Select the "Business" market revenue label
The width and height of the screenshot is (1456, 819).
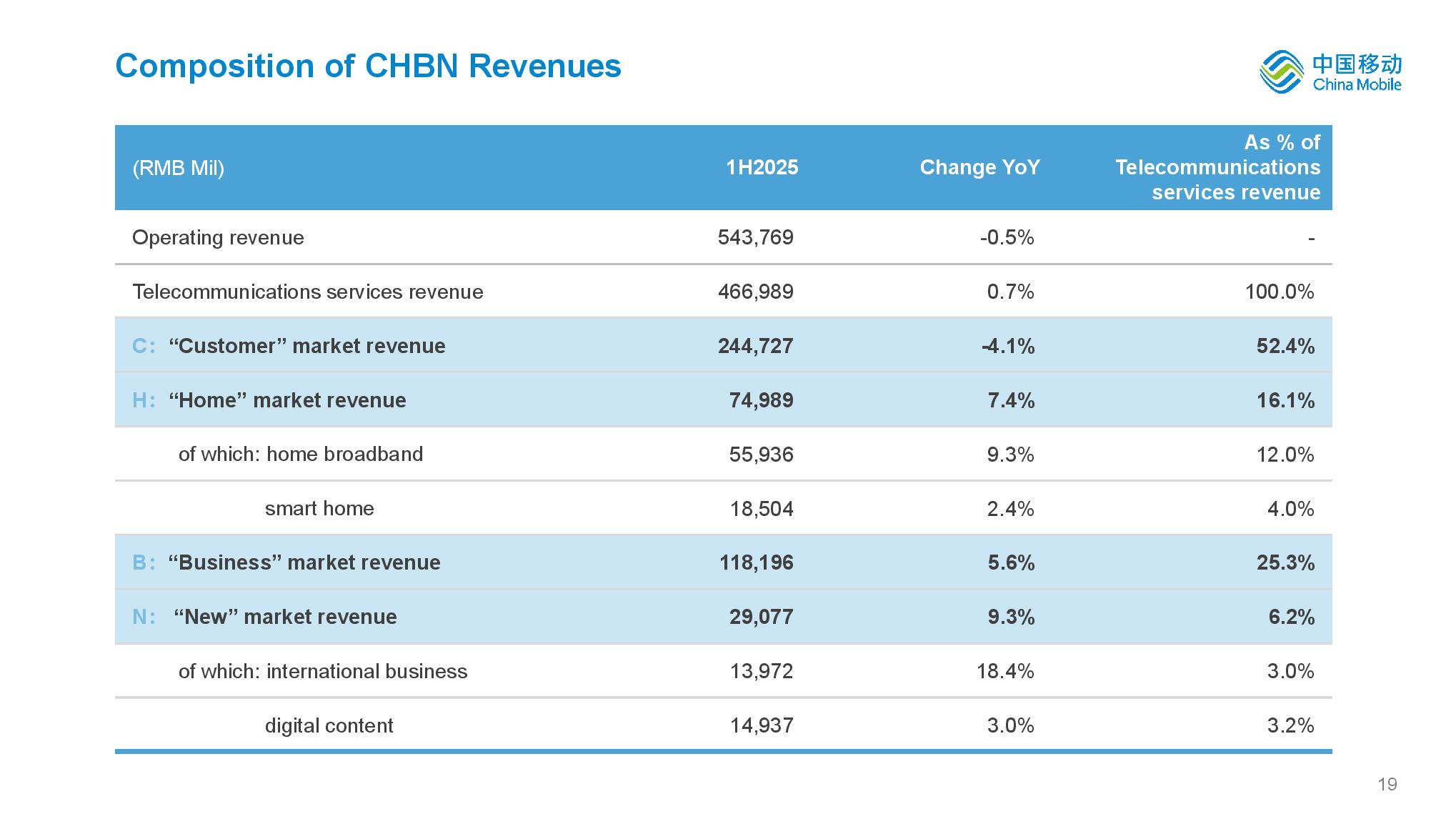(304, 562)
